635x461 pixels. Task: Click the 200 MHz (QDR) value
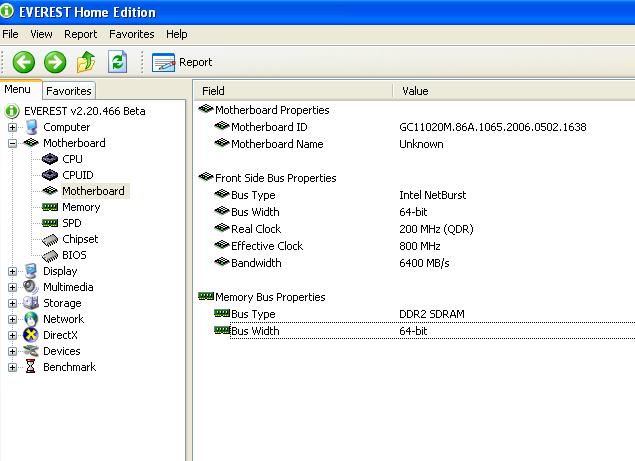pyautogui.click(x=436, y=229)
